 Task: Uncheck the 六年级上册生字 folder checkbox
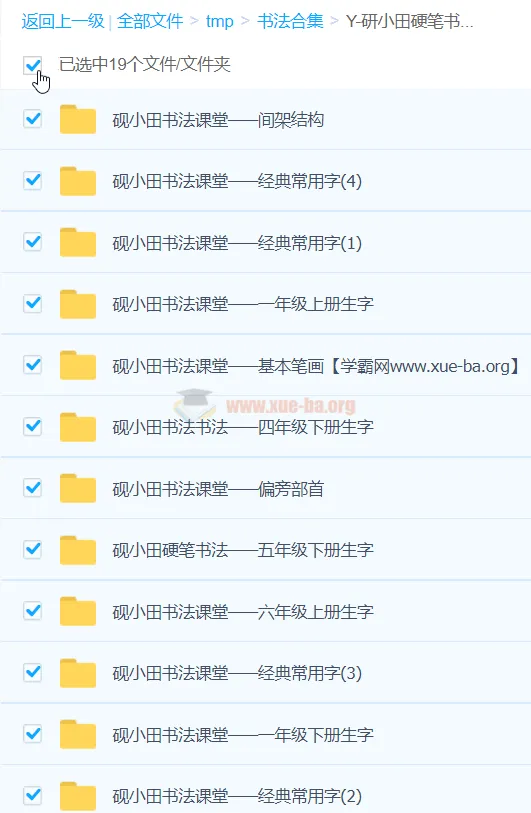point(33,610)
